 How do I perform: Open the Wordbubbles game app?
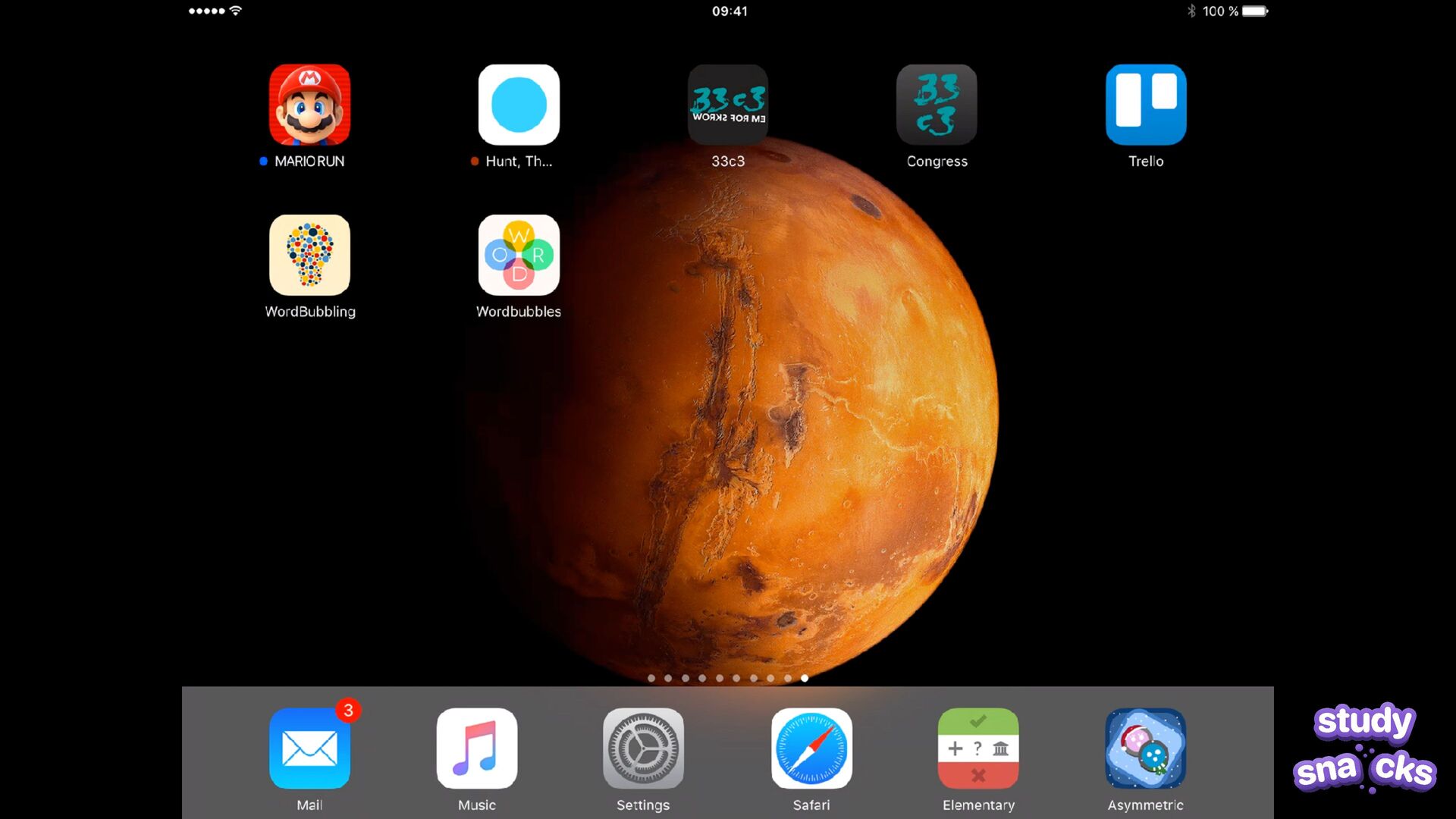519,255
